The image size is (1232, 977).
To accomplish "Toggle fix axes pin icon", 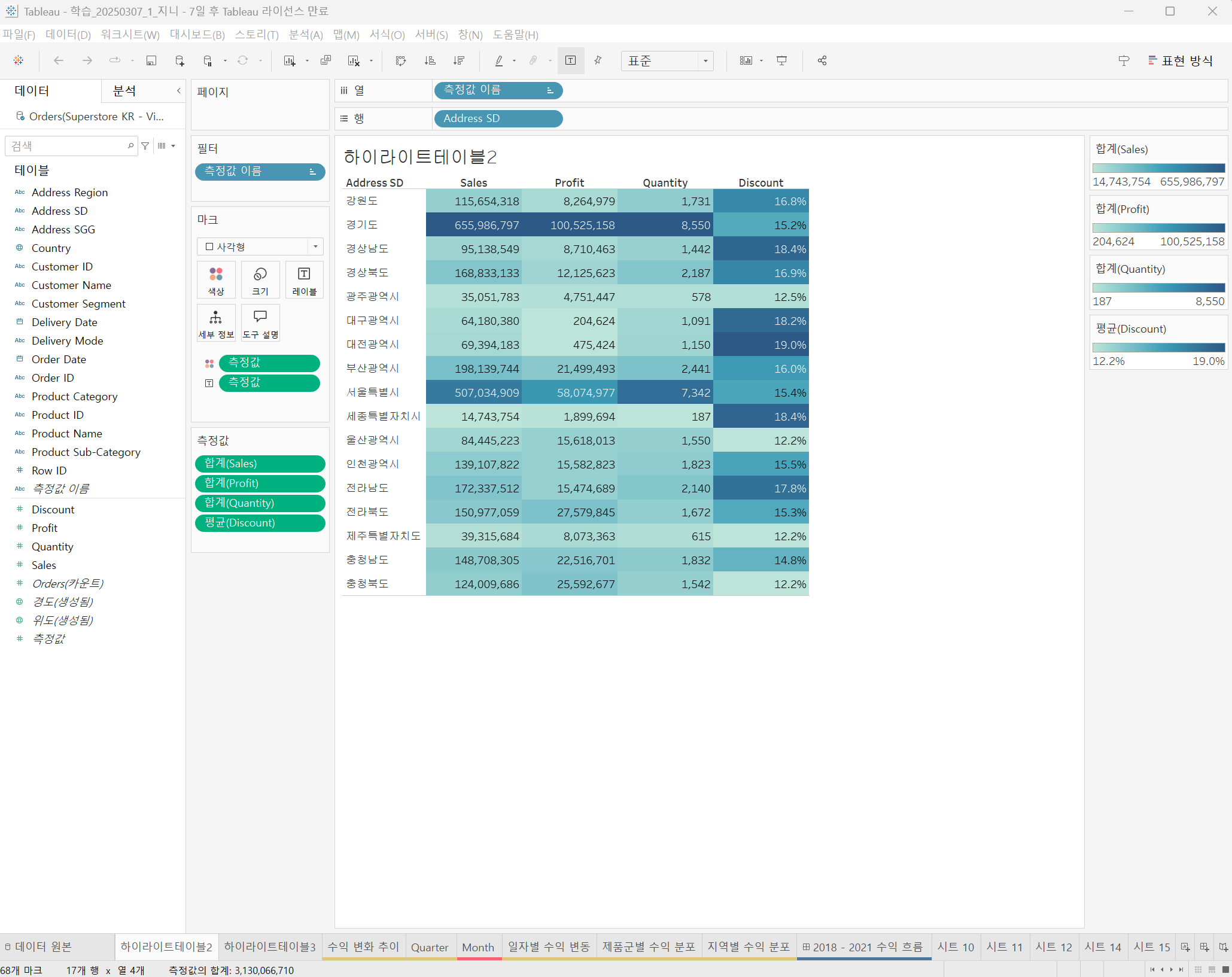I will [598, 60].
